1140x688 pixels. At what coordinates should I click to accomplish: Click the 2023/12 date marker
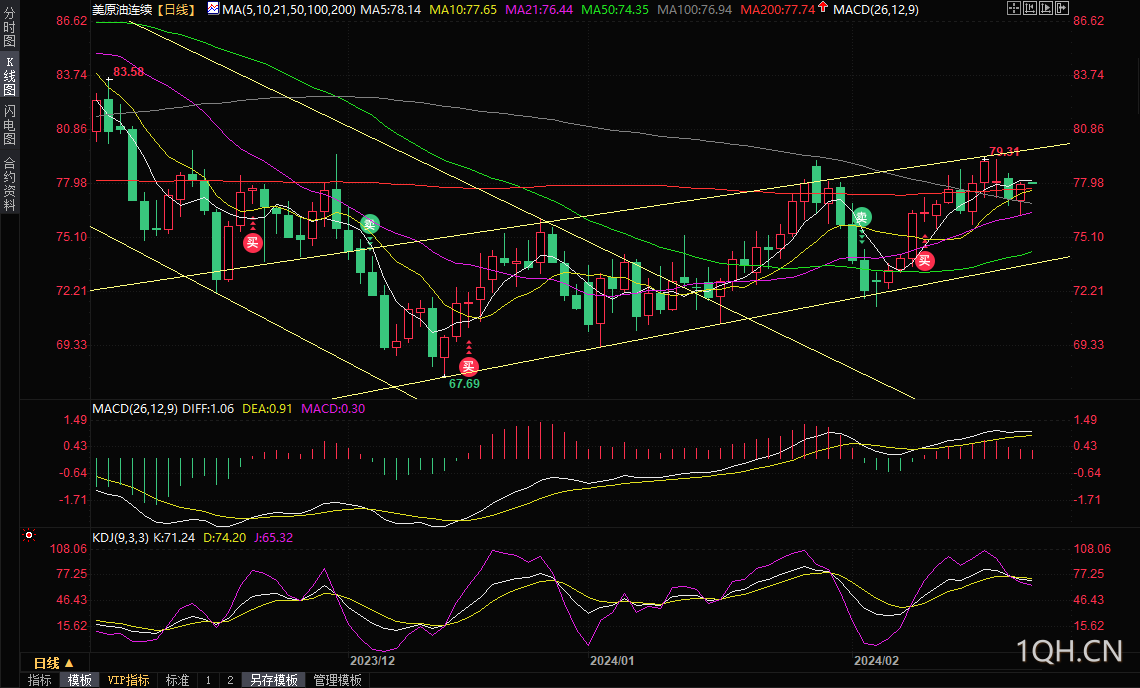click(x=372, y=660)
